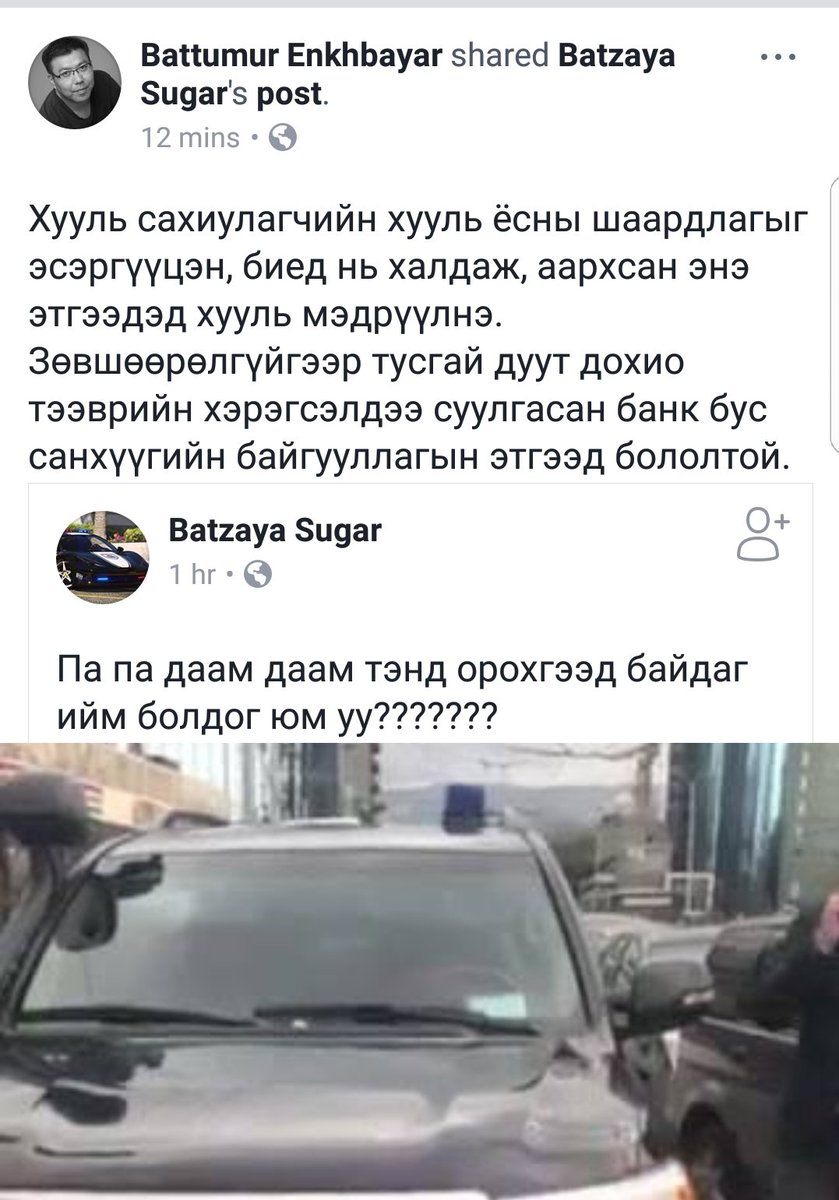The image size is (839, 1200).
Task: Tap the add friend icon for Batzaya Sugar
Action: [764, 533]
